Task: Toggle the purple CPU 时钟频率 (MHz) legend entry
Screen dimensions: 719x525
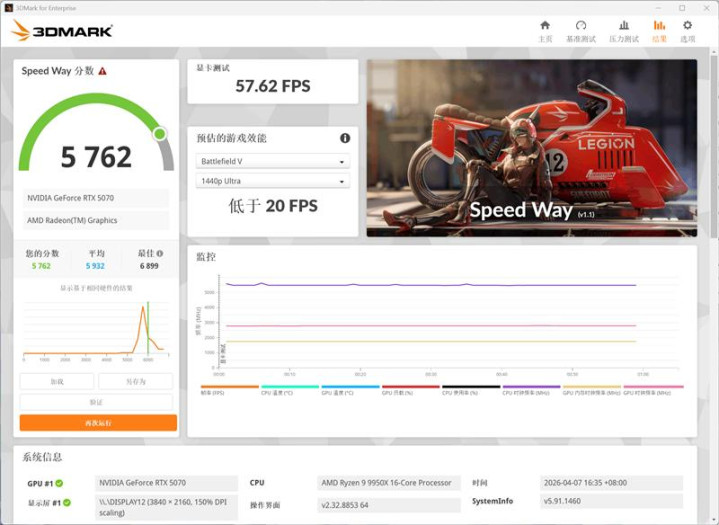Action: coord(531,390)
